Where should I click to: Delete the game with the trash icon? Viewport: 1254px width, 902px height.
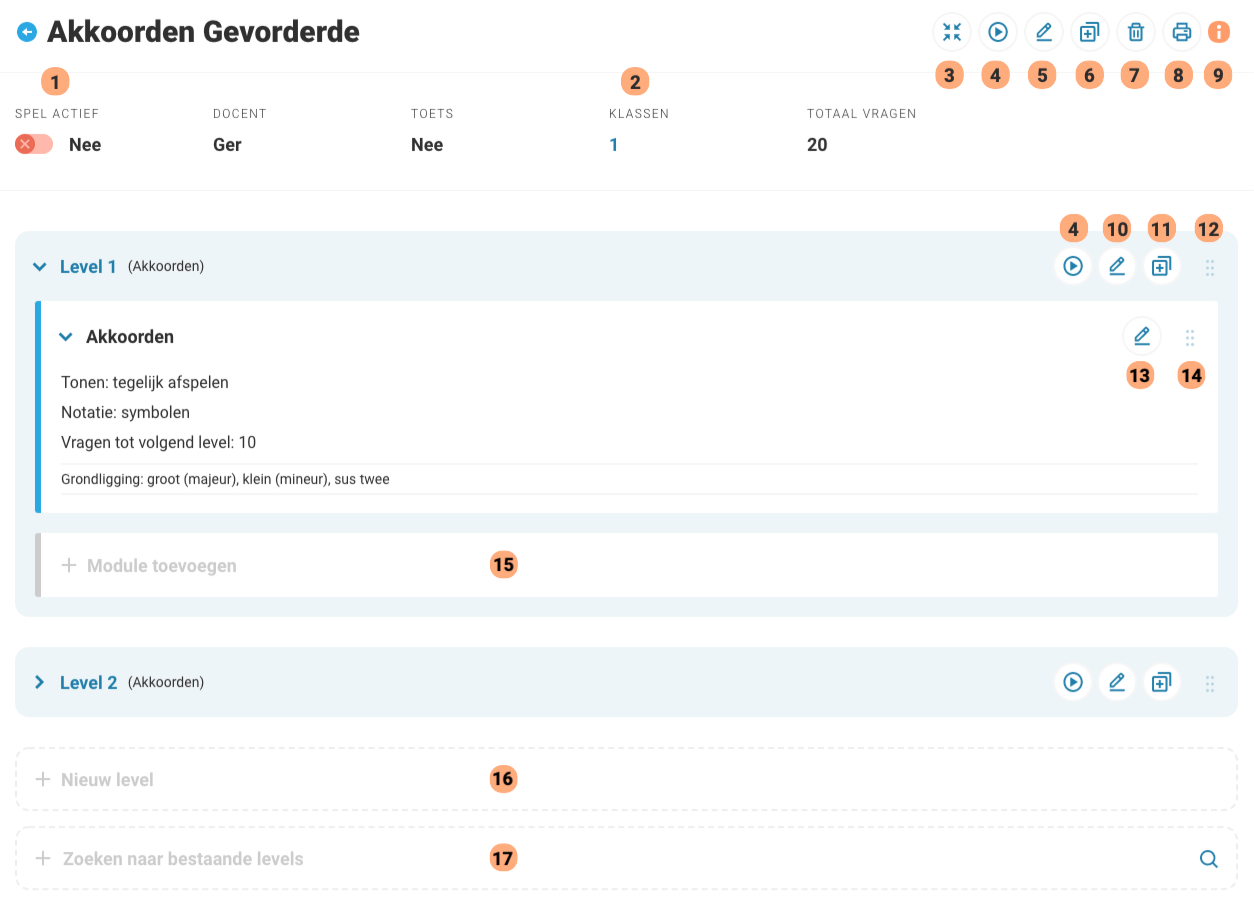coord(1136,32)
